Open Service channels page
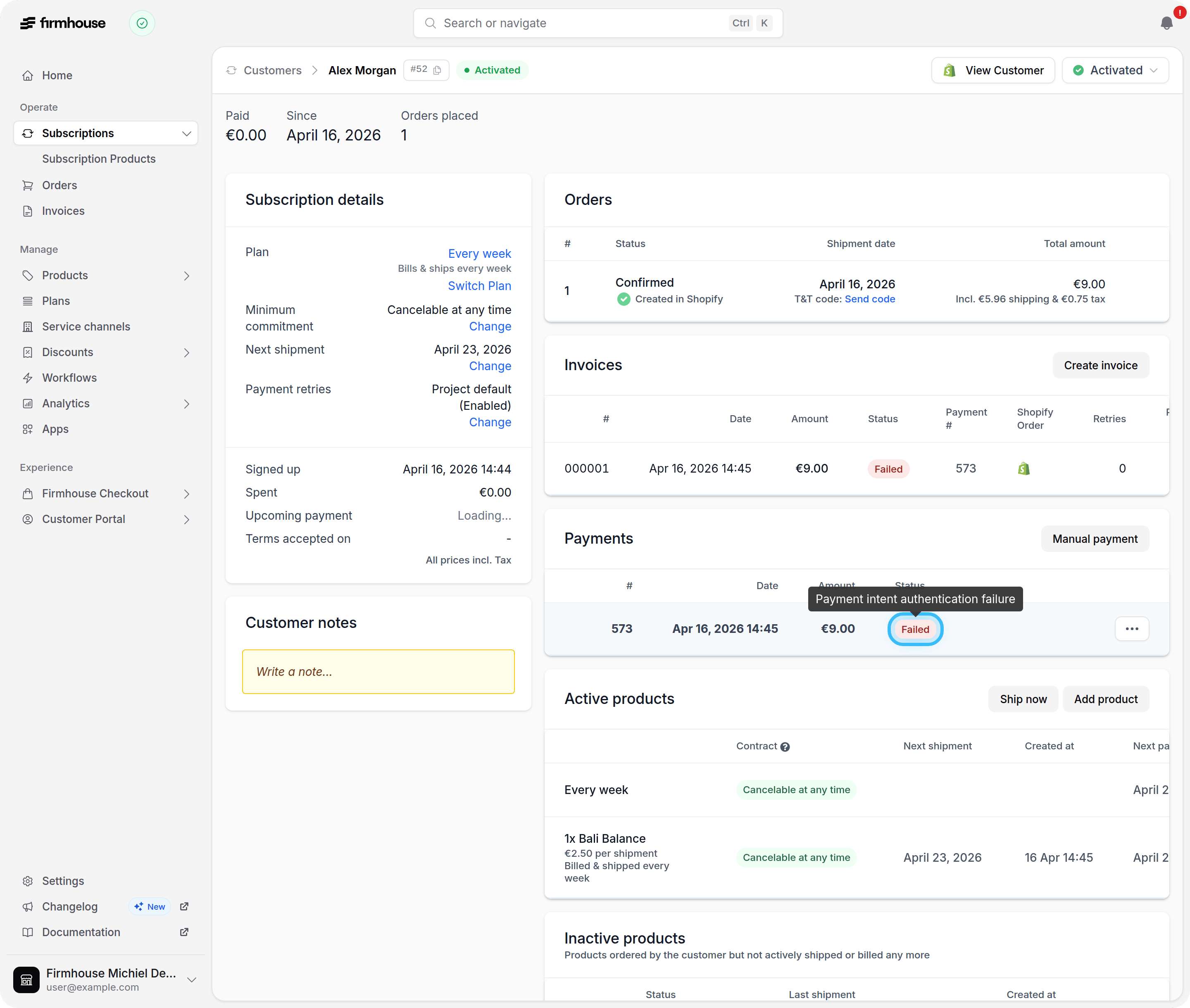Viewport: 1190px width, 1008px height. click(86, 327)
